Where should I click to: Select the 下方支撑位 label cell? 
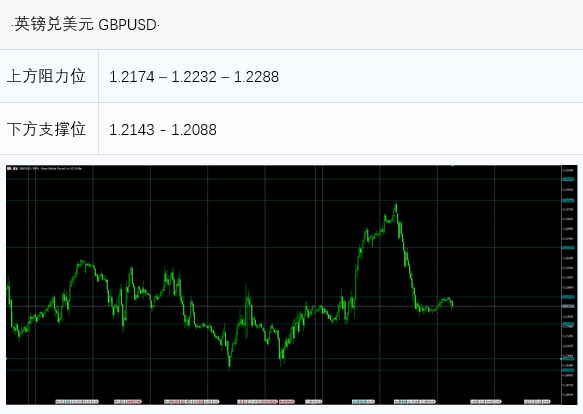point(49,129)
